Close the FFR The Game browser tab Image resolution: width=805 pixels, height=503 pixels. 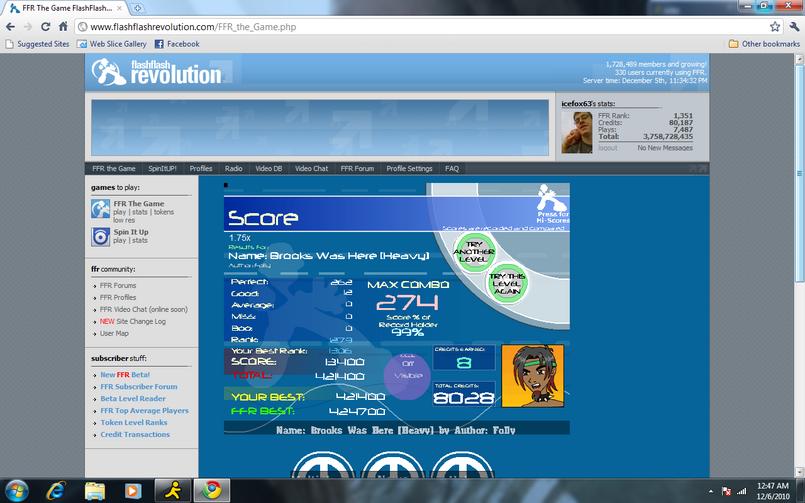(120, 8)
